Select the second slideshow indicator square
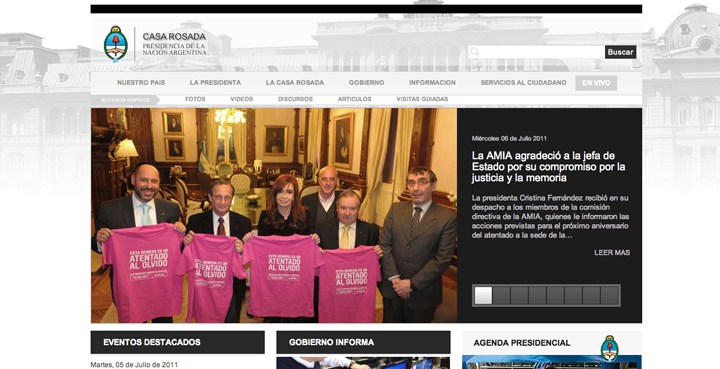The width and height of the screenshot is (720, 369). click(501, 296)
